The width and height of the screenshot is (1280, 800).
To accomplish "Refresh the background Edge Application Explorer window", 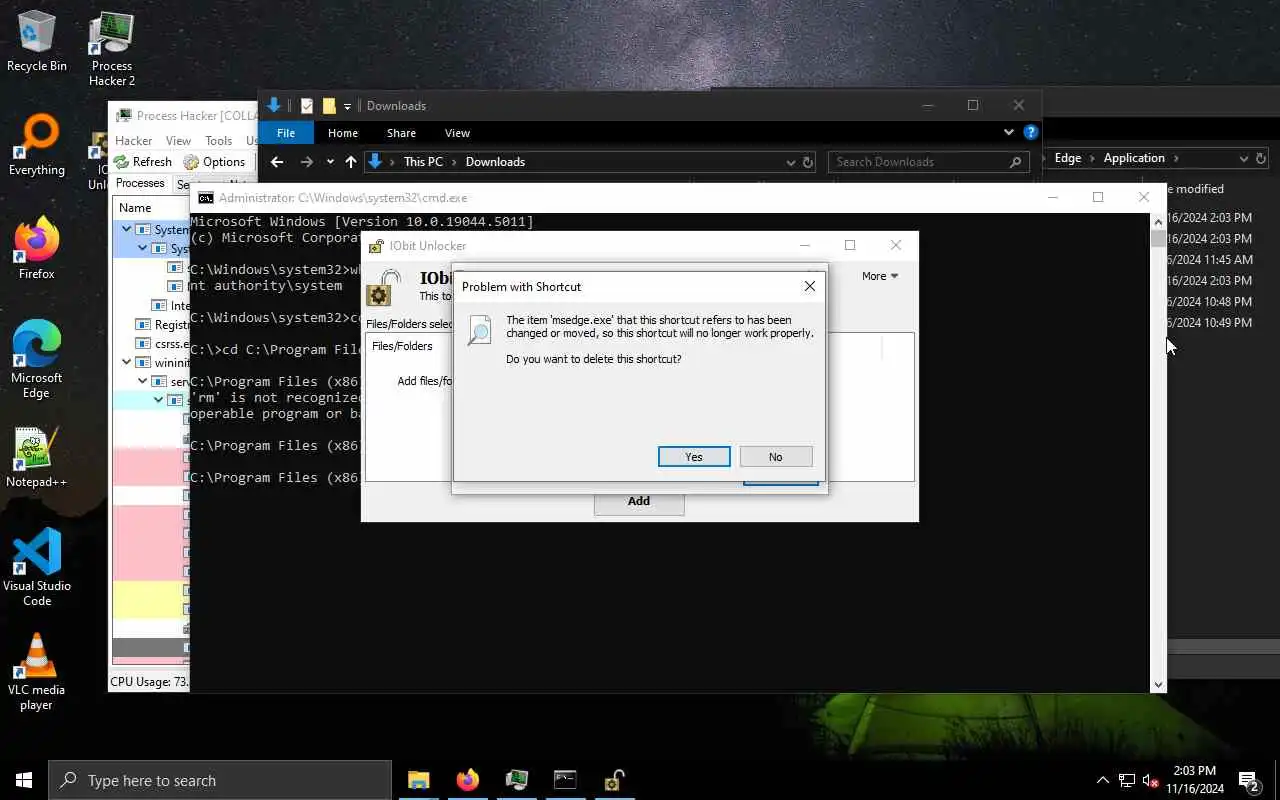I will click(1261, 158).
